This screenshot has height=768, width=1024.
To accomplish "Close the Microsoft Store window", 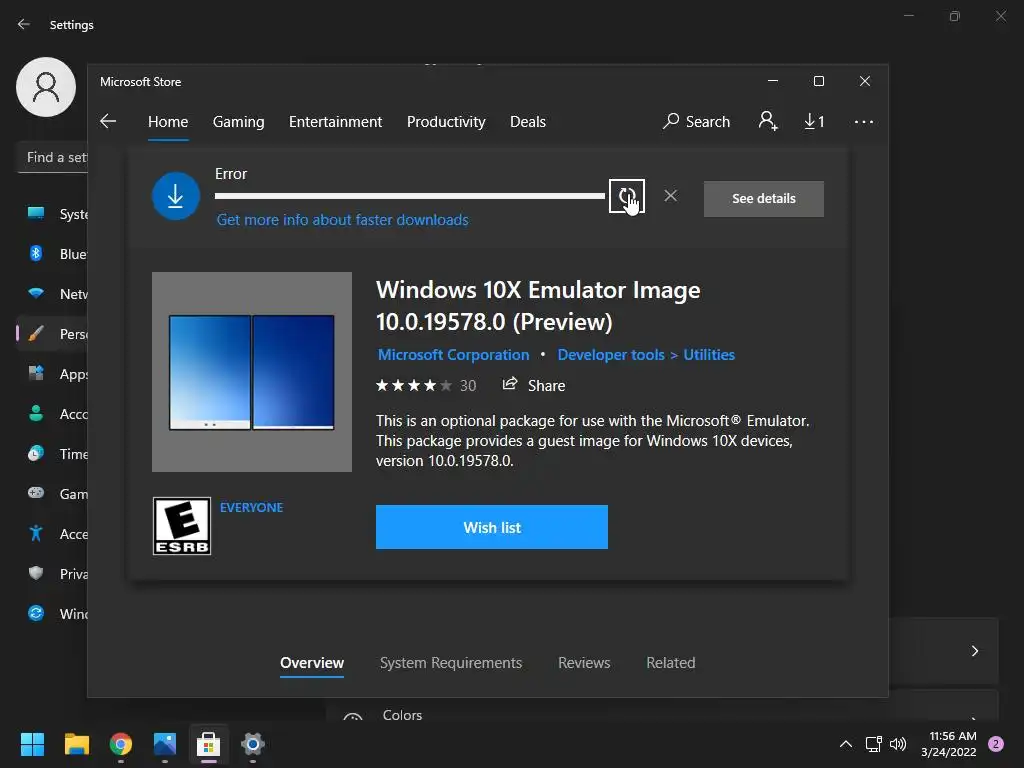I will (x=865, y=81).
